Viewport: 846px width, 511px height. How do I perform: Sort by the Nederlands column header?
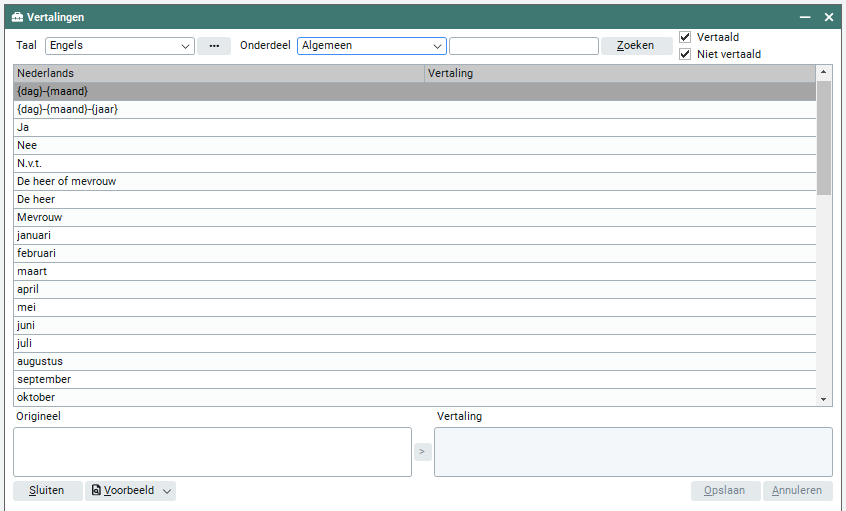(218, 73)
